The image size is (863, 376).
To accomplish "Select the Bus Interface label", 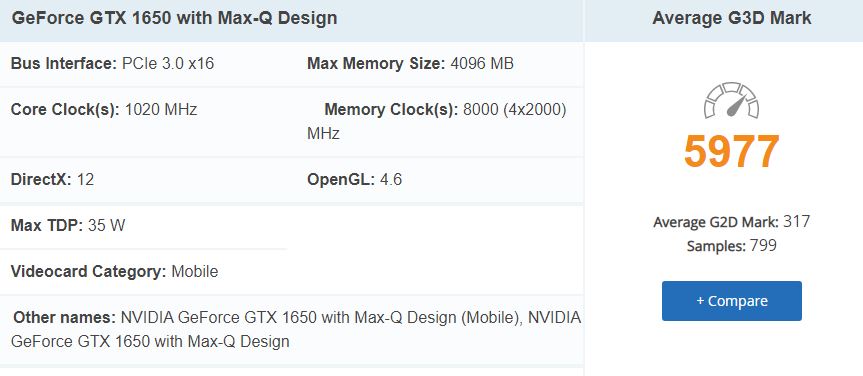I will click(64, 64).
